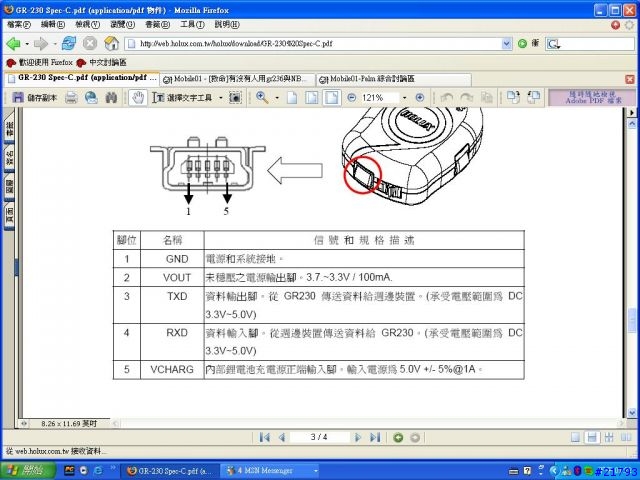The image size is (640, 480).
Task: Save a copy with the floppy disk icon
Action: coord(18,97)
